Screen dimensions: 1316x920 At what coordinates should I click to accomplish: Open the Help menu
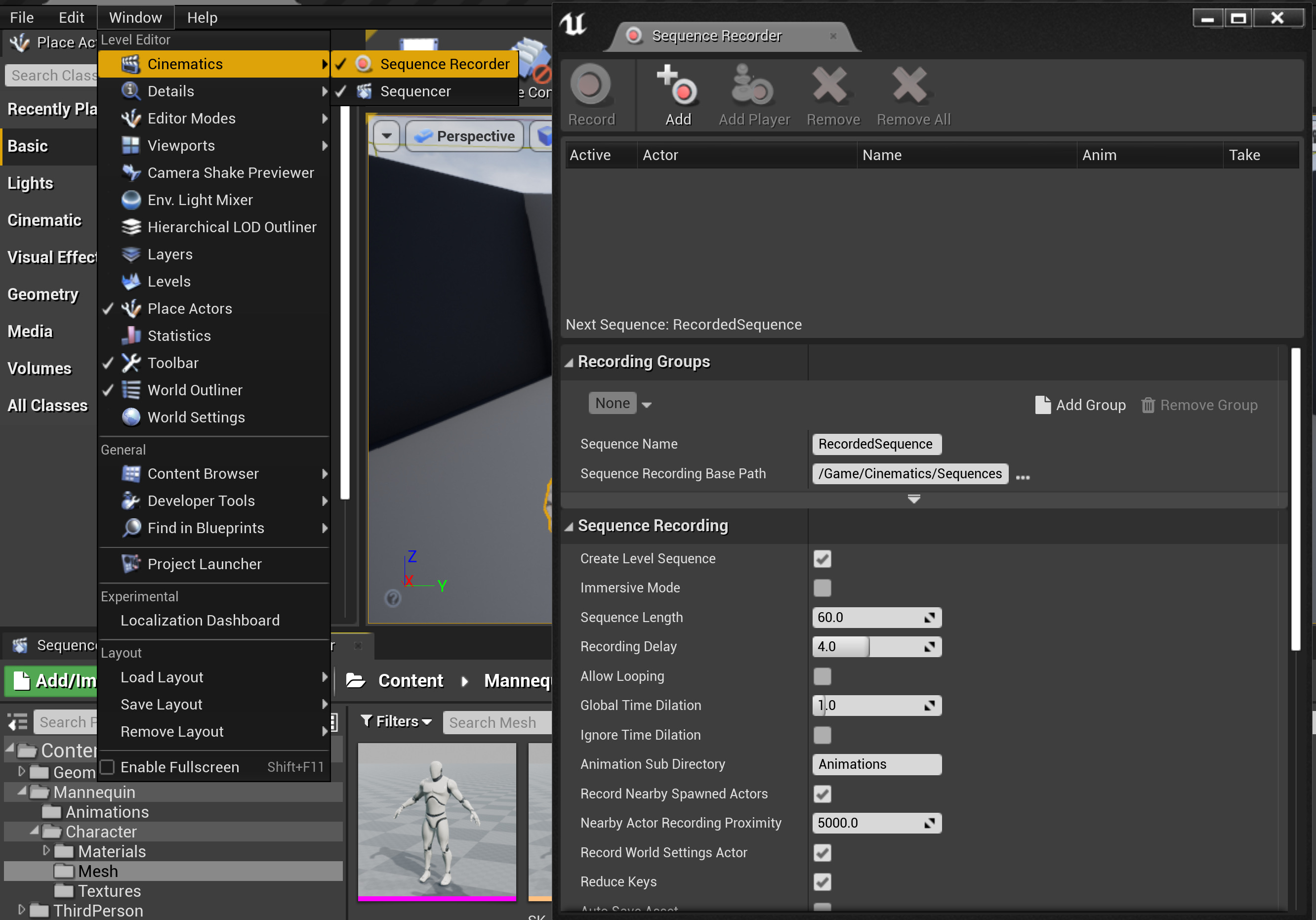[202, 17]
